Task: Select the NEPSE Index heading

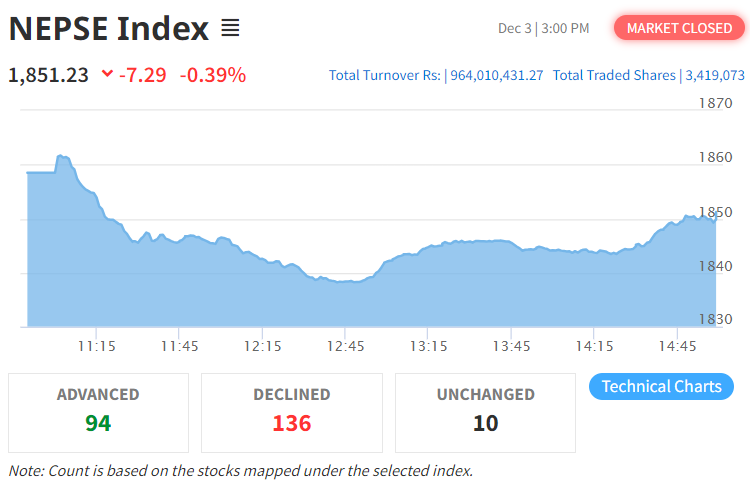Action: click(x=109, y=28)
